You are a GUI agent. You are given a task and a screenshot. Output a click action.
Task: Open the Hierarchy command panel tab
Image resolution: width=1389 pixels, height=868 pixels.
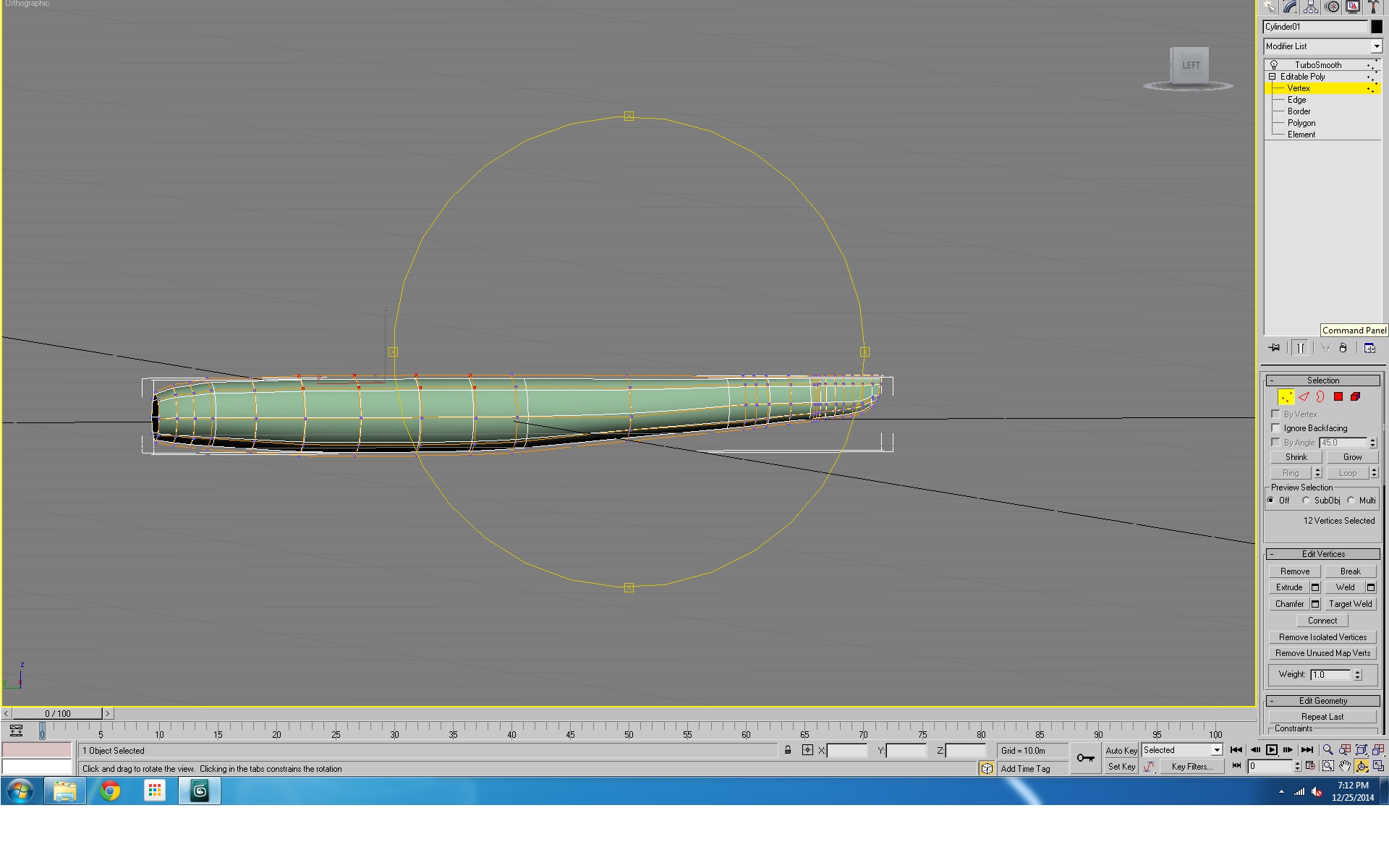point(1311,7)
